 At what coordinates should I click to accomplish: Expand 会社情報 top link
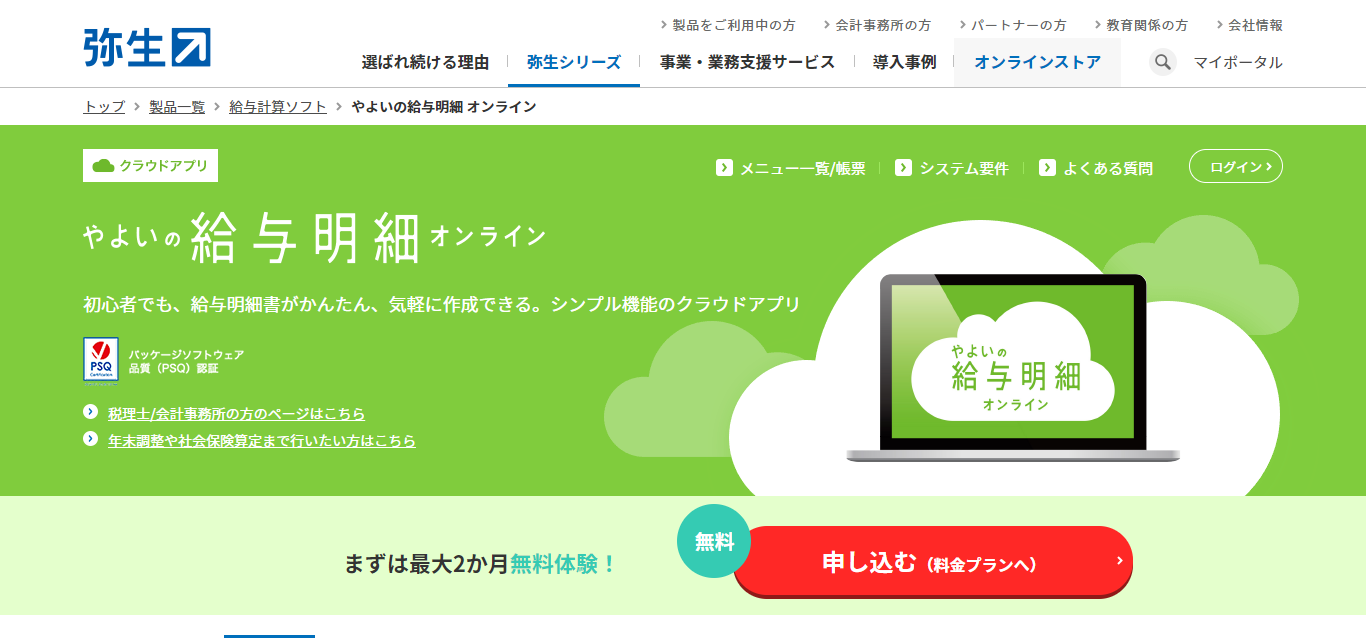(1249, 25)
